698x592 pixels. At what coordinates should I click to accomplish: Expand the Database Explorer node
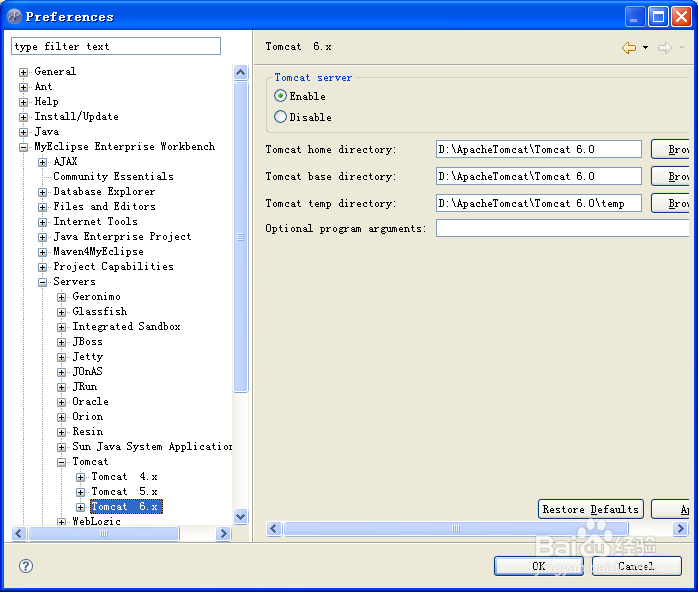click(x=42, y=192)
